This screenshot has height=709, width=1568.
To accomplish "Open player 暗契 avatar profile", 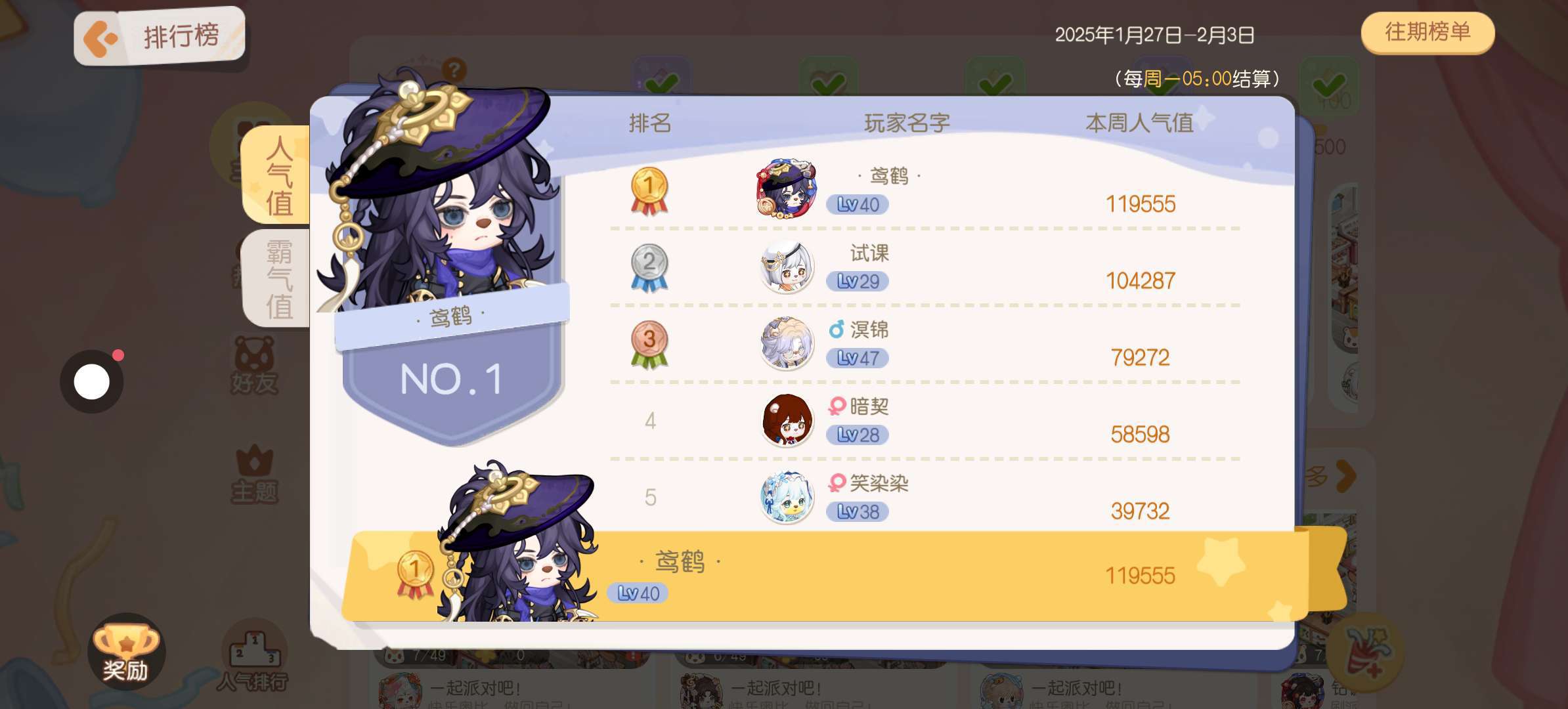I will click(x=787, y=420).
